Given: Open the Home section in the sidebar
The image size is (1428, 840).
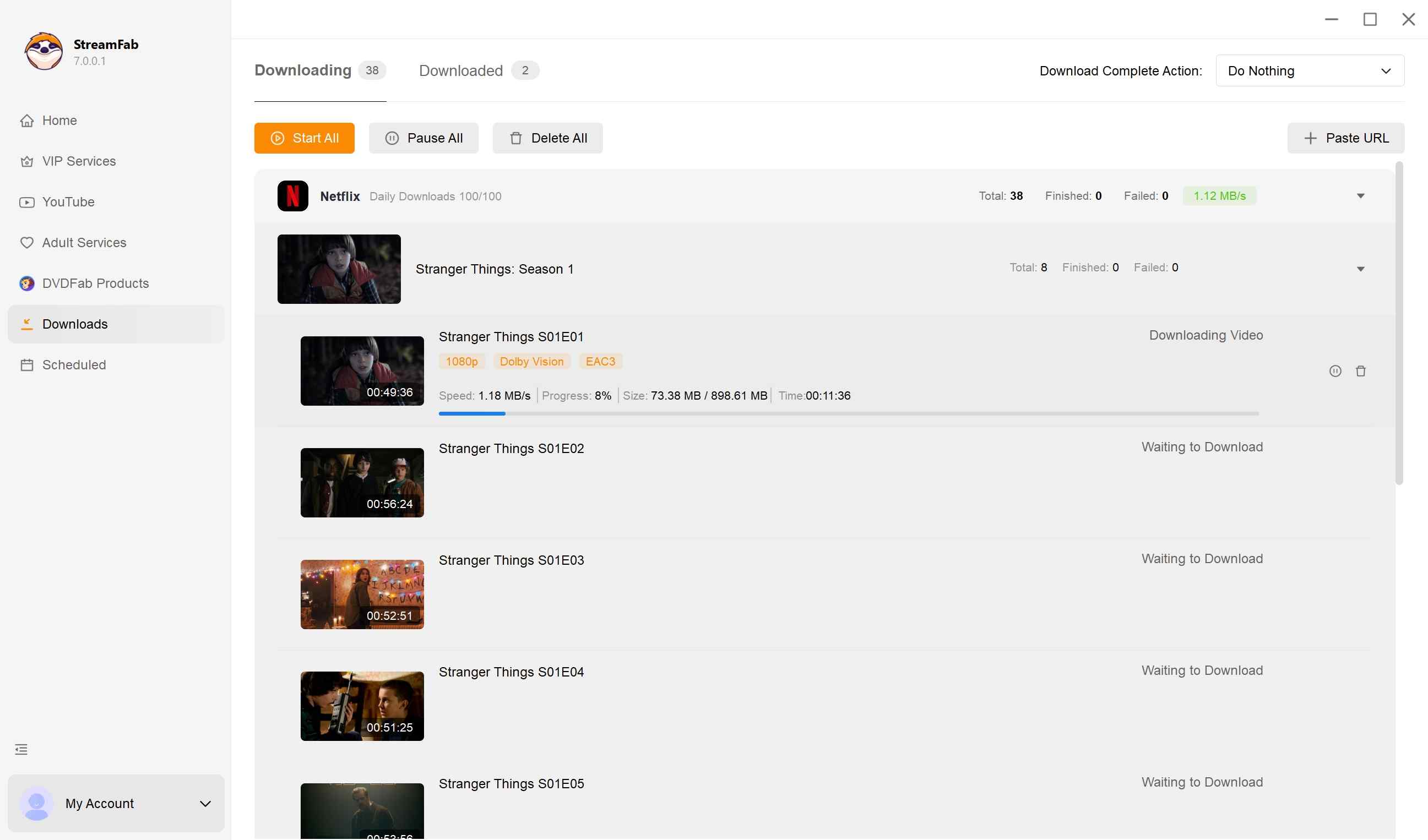Looking at the screenshot, I should pos(59,120).
